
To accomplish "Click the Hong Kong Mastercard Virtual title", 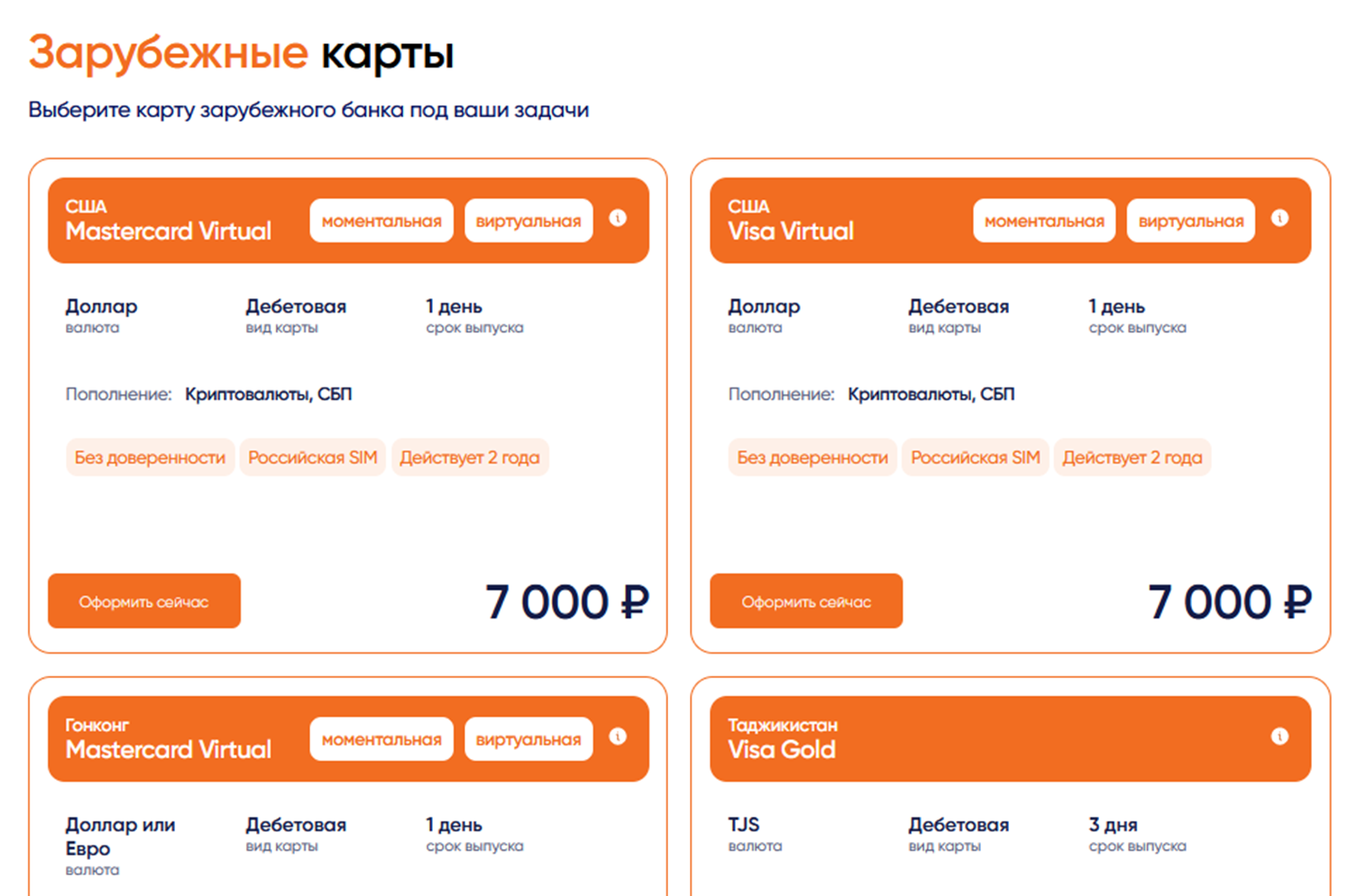I will [x=169, y=749].
